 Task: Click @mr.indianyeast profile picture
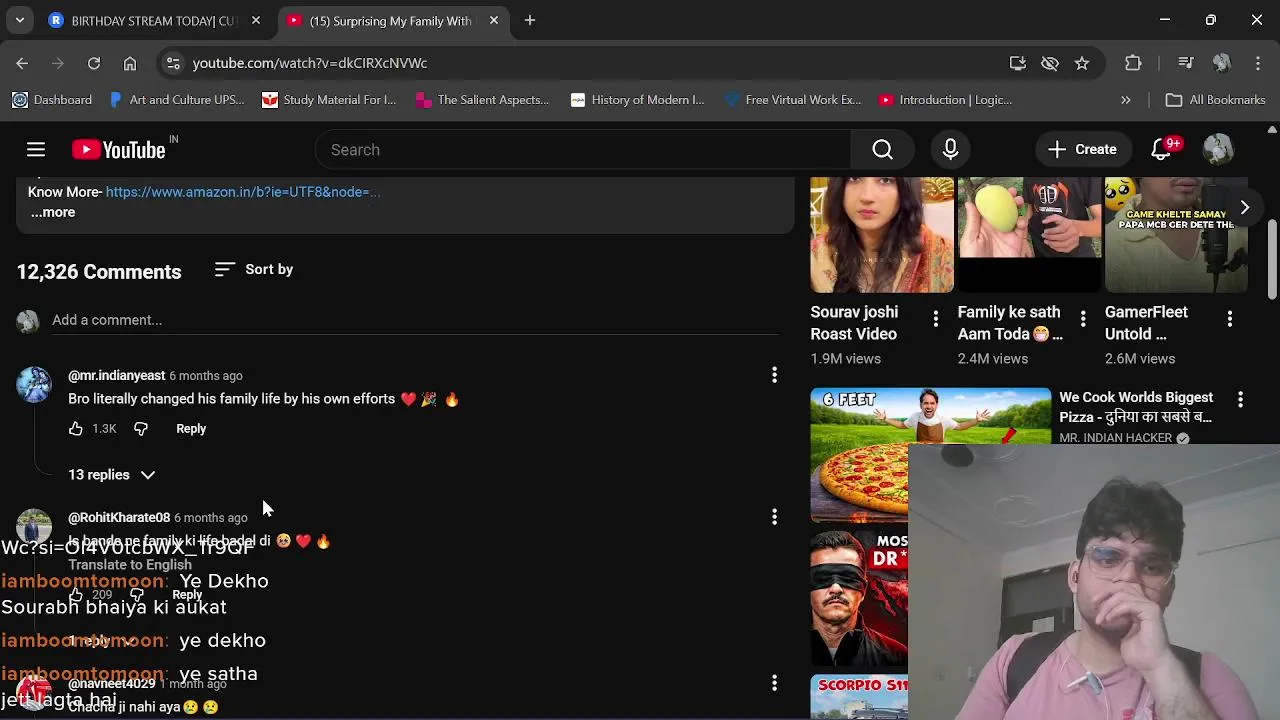(x=34, y=385)
